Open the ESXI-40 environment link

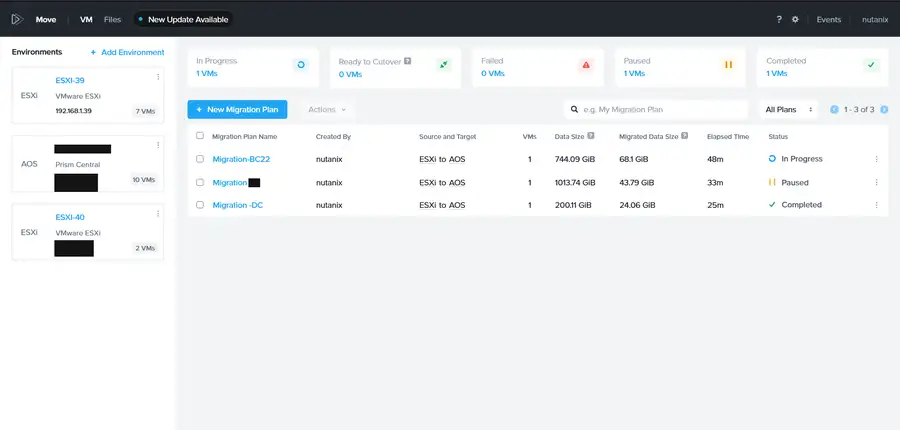[70, 217]
